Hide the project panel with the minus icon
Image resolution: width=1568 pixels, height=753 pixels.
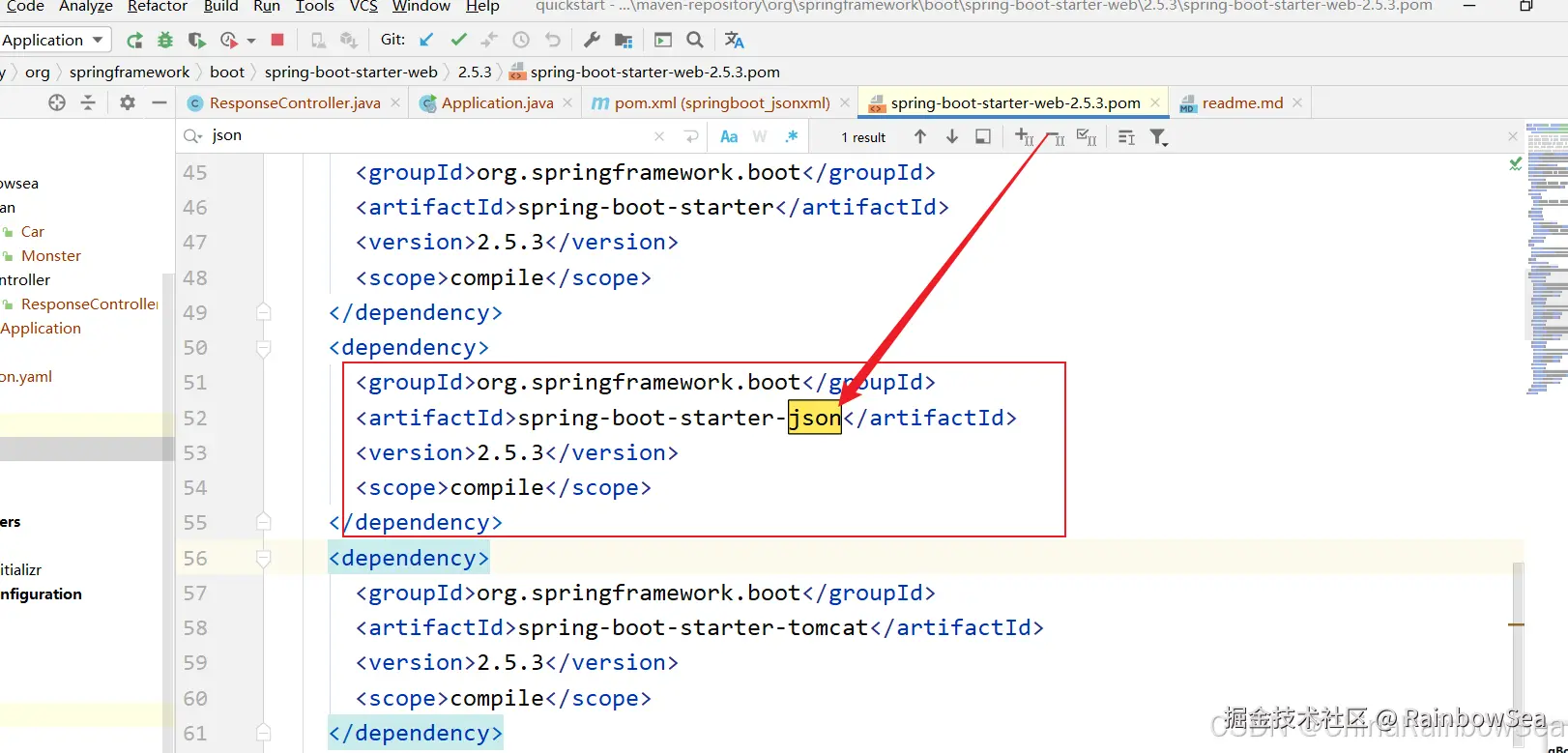(159, 102)
